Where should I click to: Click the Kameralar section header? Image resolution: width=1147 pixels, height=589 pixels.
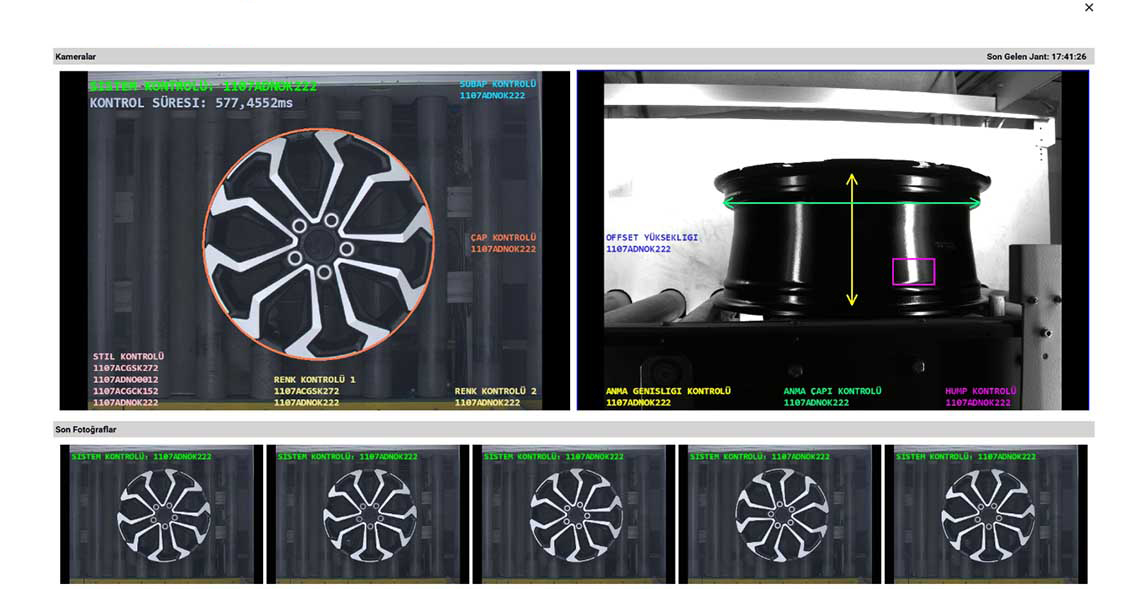(76, 57)
